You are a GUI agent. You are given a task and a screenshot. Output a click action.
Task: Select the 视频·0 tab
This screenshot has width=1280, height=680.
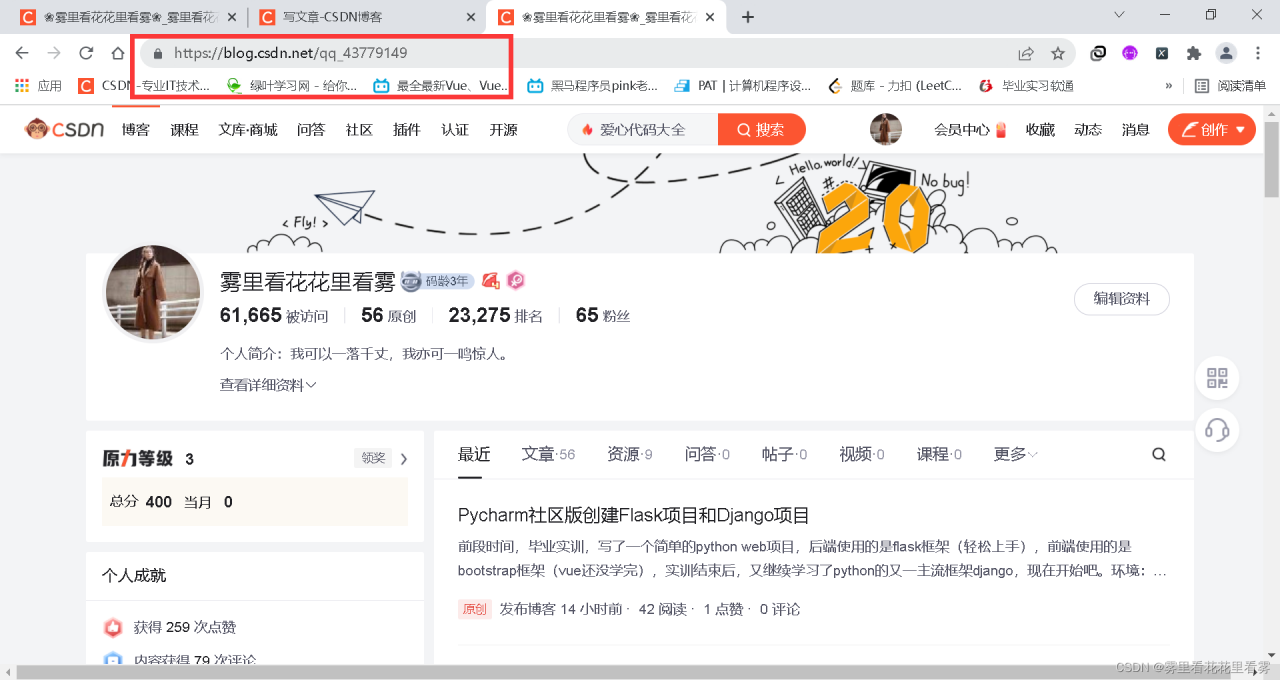(862, 454)
